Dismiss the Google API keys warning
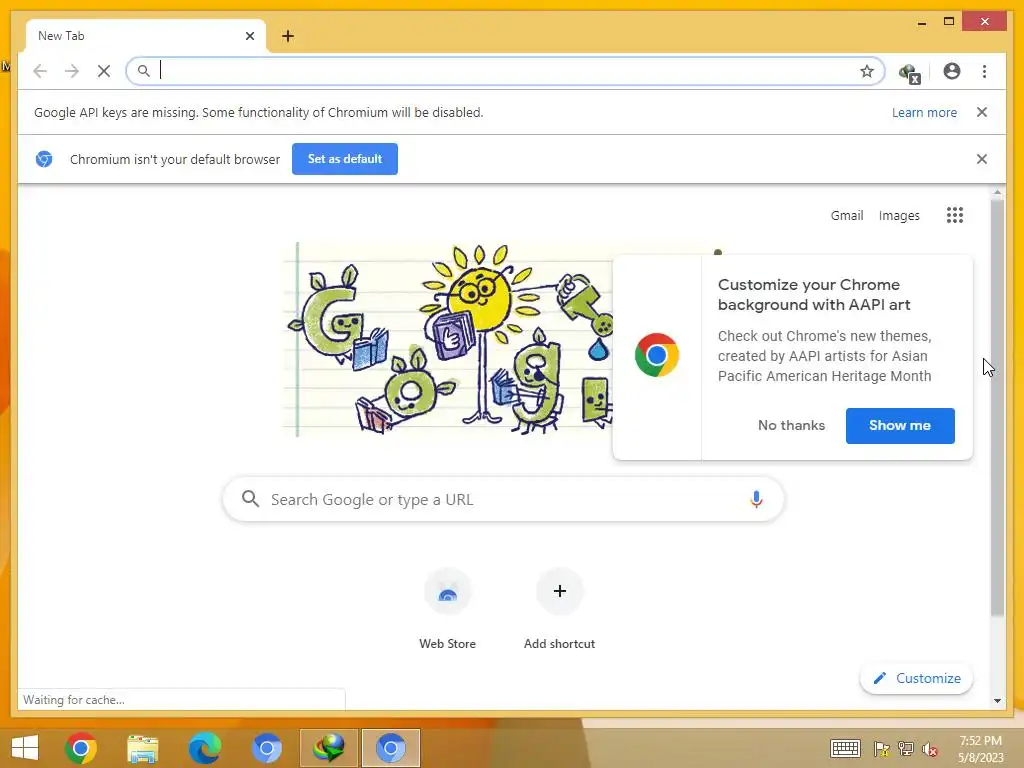 982,112
